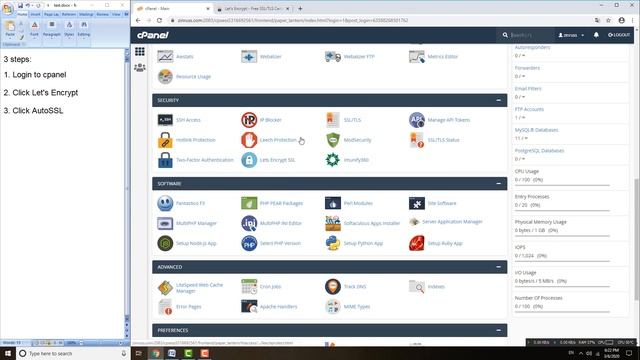Click the cPanel logo
The width and height of the screenshot is (640, 360).
point(153,35)
